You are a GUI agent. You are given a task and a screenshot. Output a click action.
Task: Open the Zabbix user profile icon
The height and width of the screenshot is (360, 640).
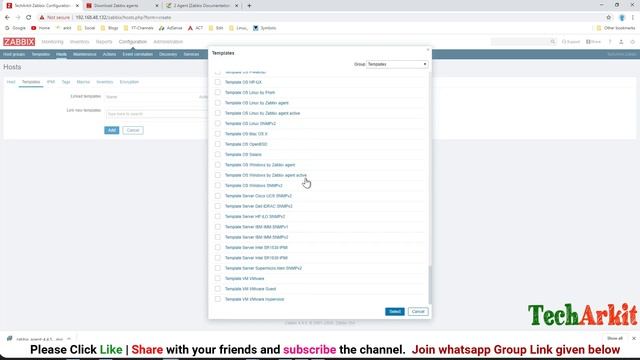pyautogui.click(x=621, y=42)
